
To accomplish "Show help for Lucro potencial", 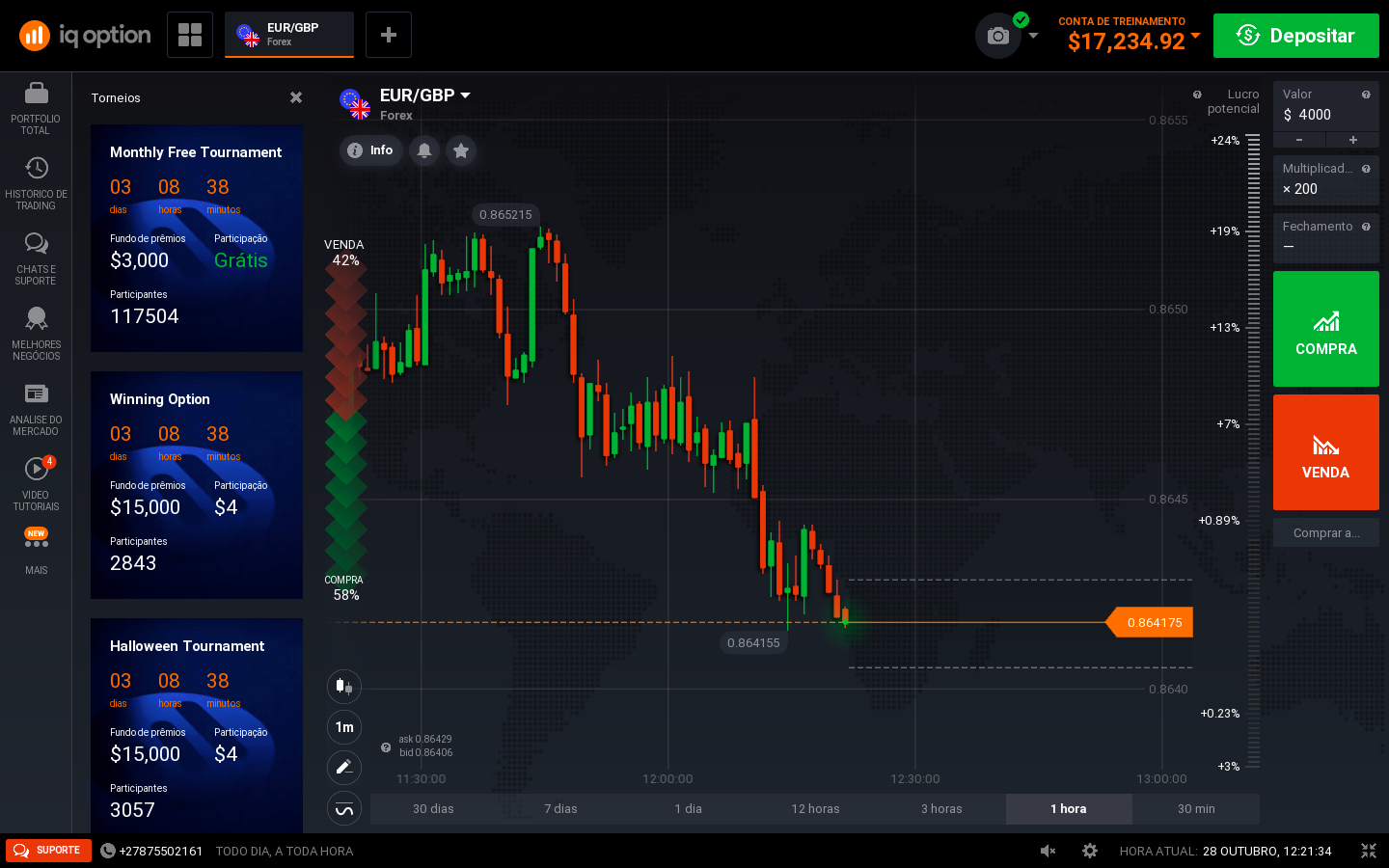I will click(x=1197, y=95).
